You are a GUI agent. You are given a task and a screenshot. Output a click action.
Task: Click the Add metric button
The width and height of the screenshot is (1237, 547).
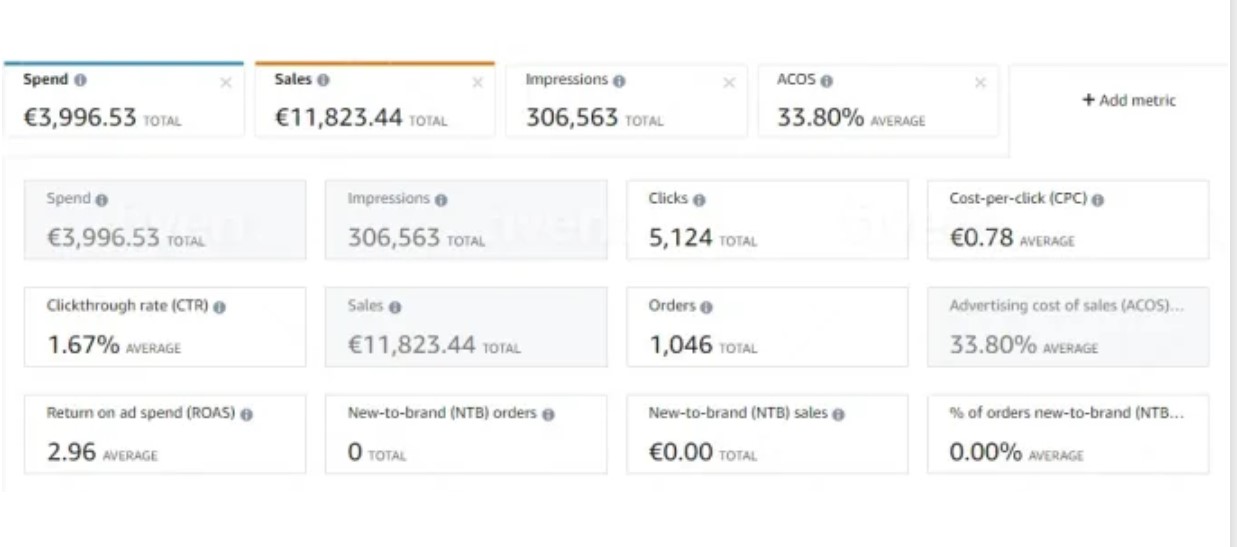[x=1129, y=101]
